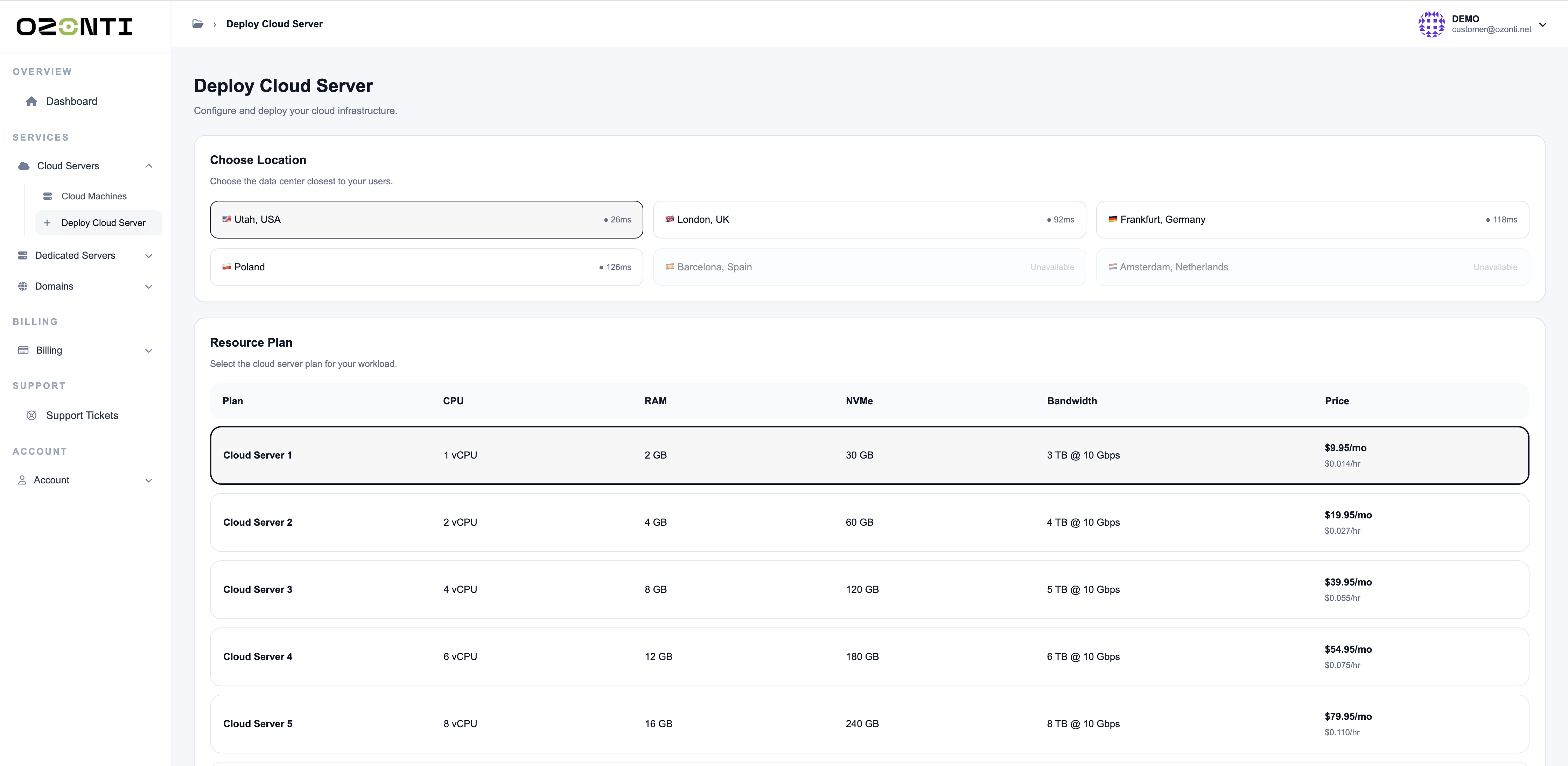Screen dimensions: 1568x766
Task: Click the NVMe column header
Action: pyautogui.click(x=859, y=401)
